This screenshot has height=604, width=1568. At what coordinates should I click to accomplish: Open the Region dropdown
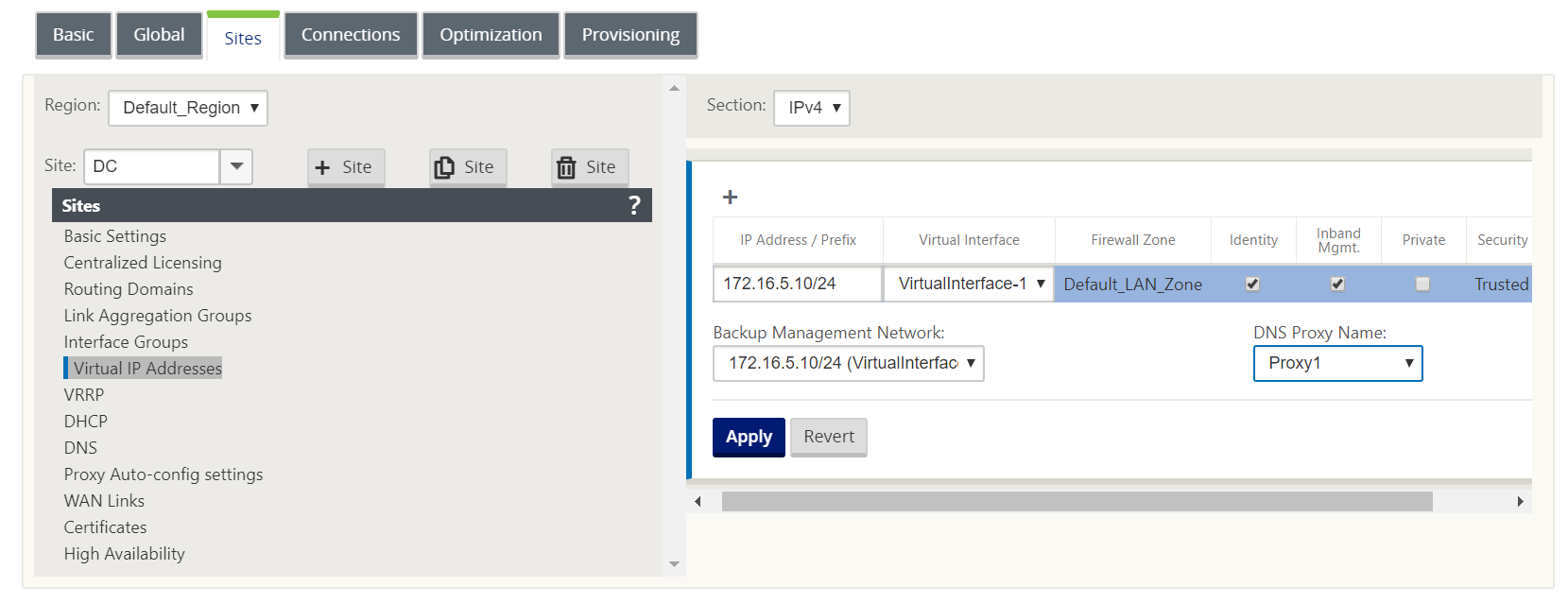coord(188,108)
